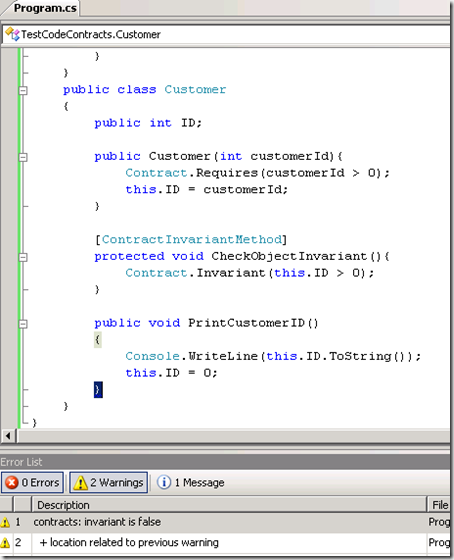Sort by the File column header
Screen dimensions: 454x560
(x=439, y=505)
